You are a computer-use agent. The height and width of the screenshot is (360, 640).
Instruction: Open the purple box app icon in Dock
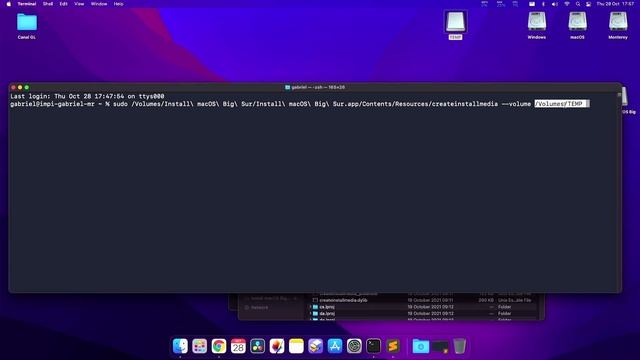316,346
